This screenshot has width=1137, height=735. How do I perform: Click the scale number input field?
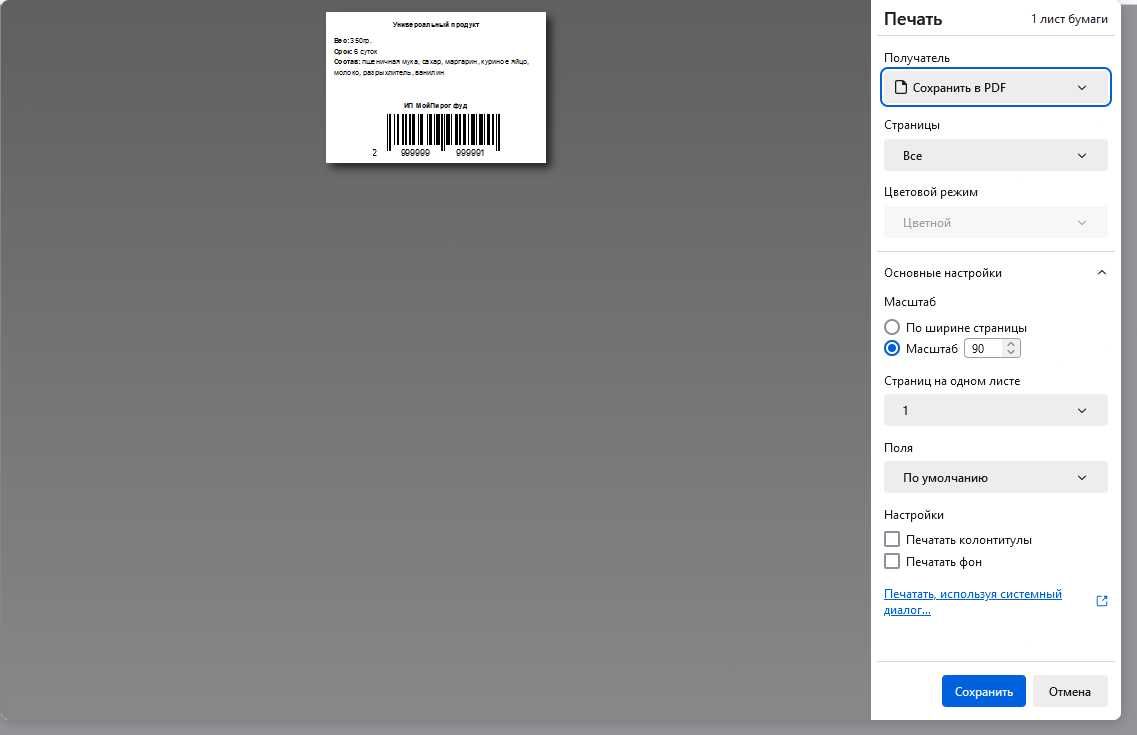(x=984, y=349)
